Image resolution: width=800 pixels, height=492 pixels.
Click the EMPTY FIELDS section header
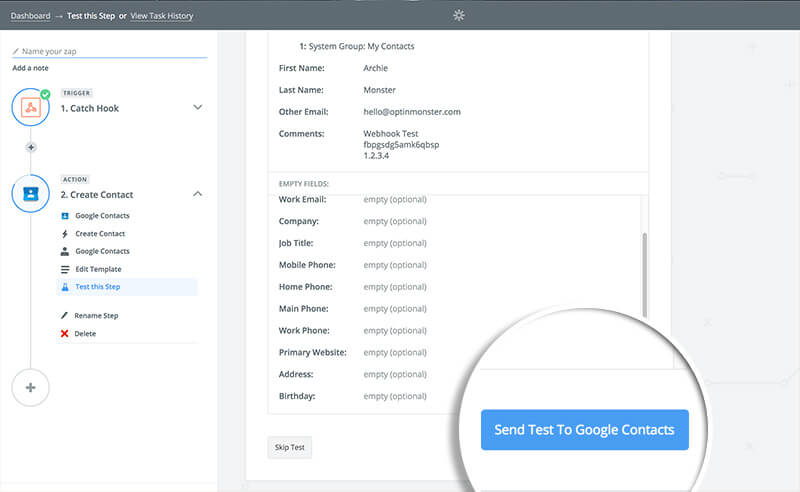pyautogui.click(x=304, y=184)
